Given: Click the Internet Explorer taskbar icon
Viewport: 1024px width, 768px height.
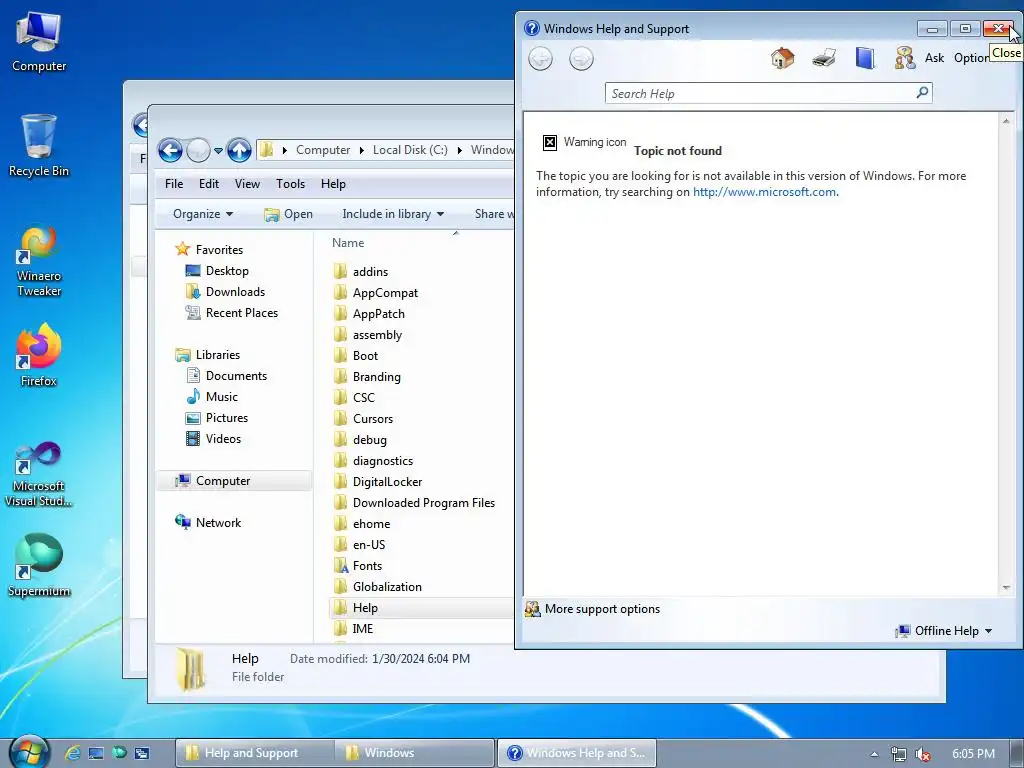Looking at the screenshot, I should tap(72, 753).
